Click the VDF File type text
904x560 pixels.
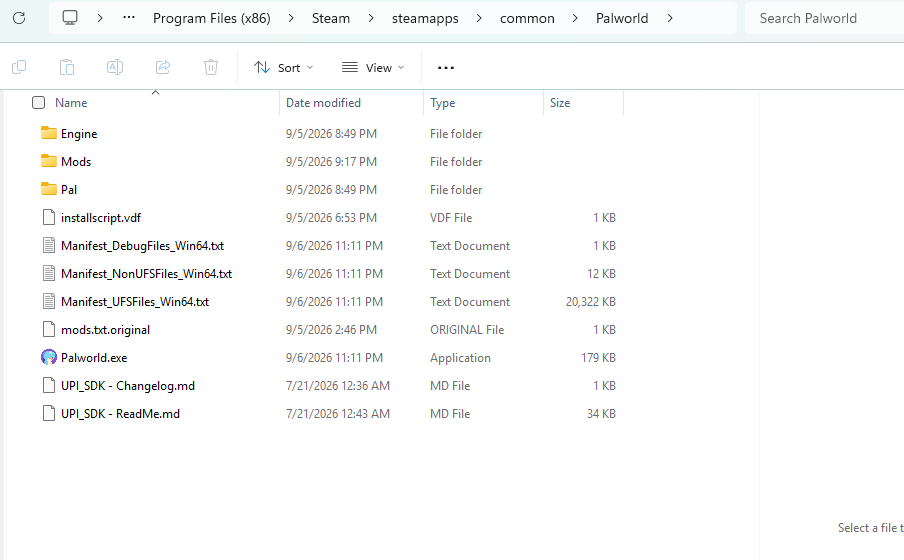point(451,218)
